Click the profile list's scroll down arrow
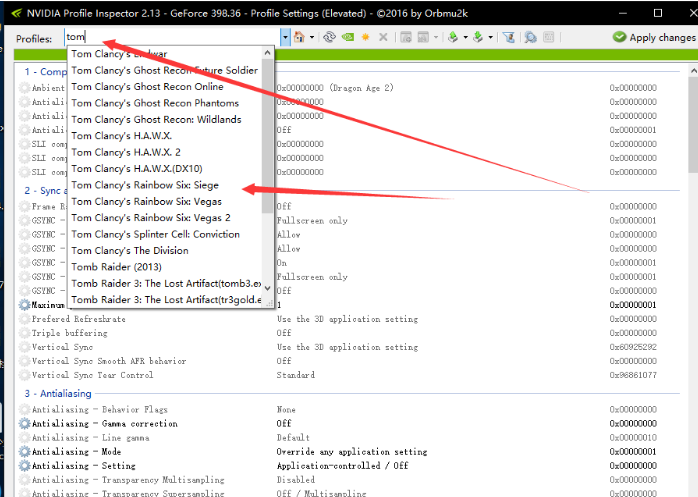Image resolution: width=698 pixels, height=497 pixels. pyautogui.click(x=268, y=288)
